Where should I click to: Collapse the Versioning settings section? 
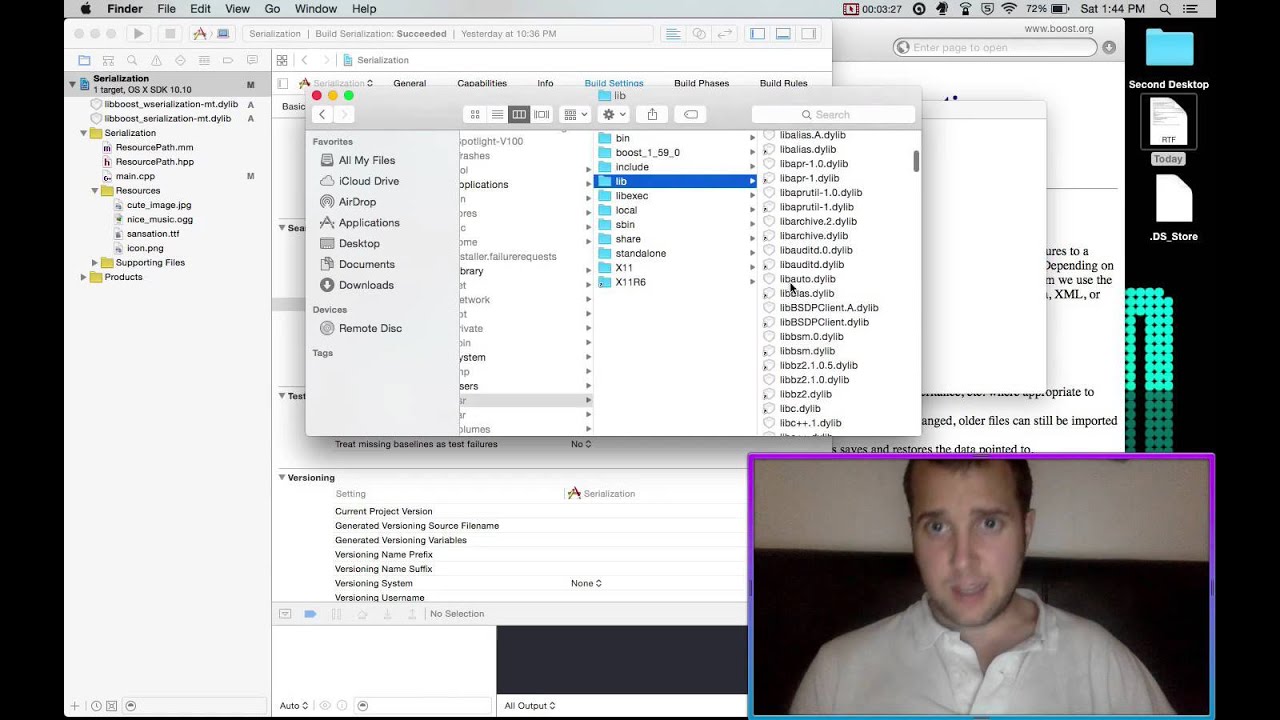(x=282, y=478)
